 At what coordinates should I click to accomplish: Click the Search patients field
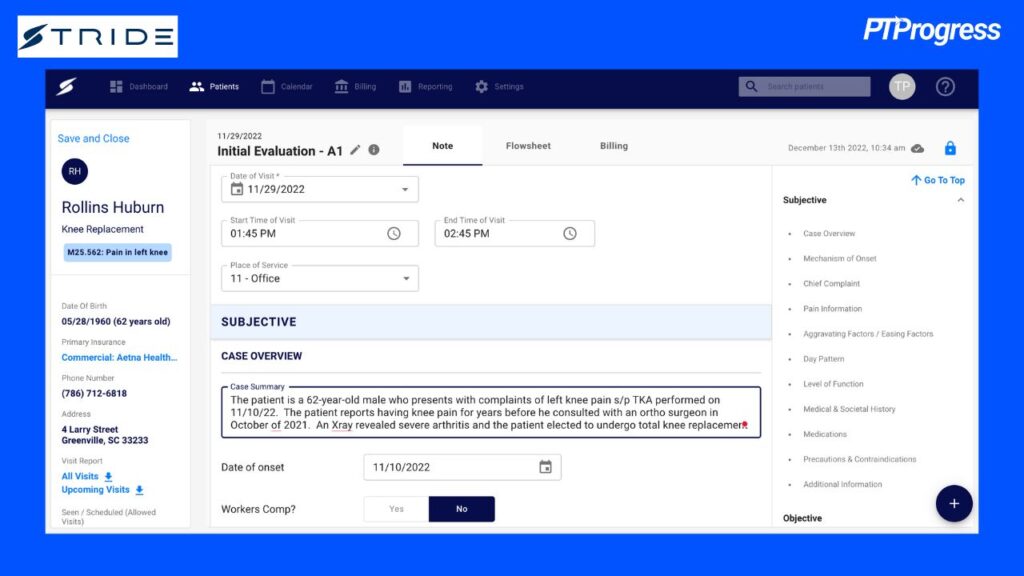[805, 86]
